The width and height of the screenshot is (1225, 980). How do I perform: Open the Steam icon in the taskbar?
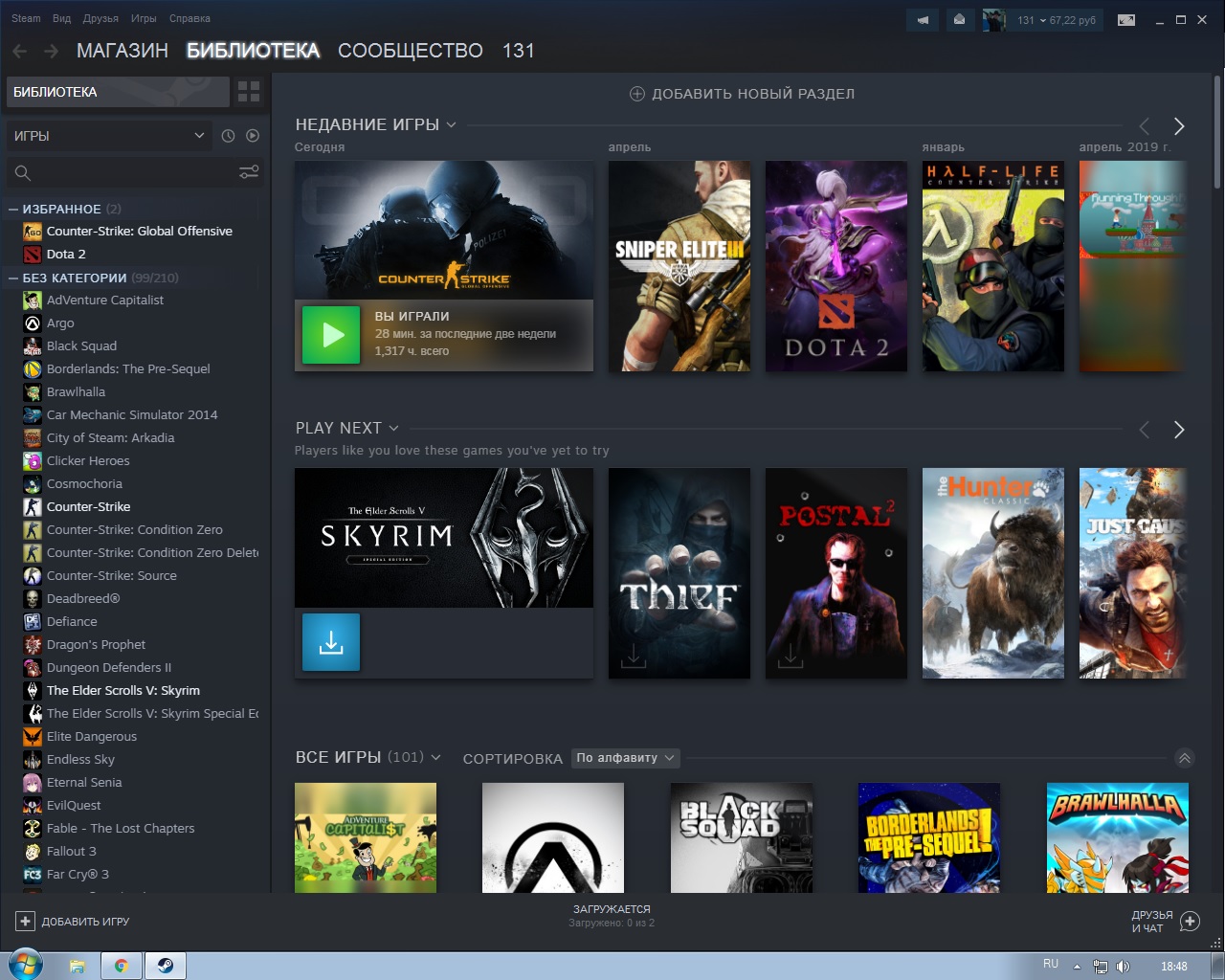(x=166, y=966)
